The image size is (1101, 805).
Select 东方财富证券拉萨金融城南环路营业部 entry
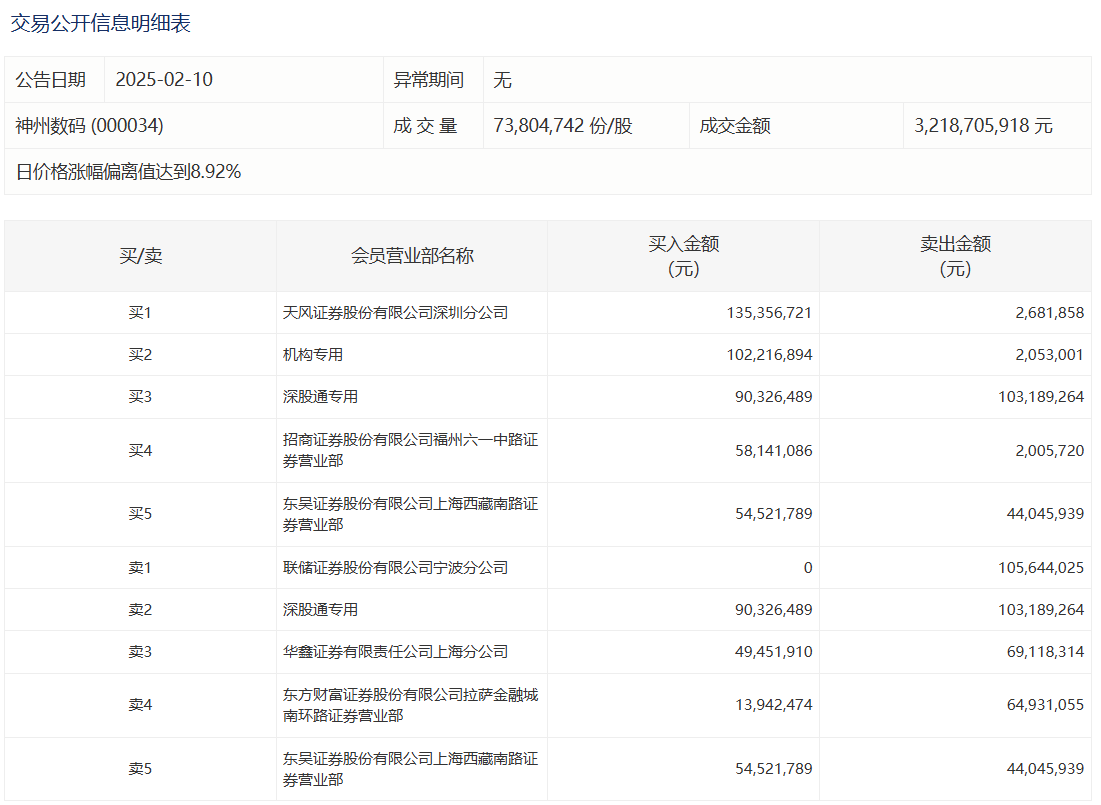tap(410, 705)
